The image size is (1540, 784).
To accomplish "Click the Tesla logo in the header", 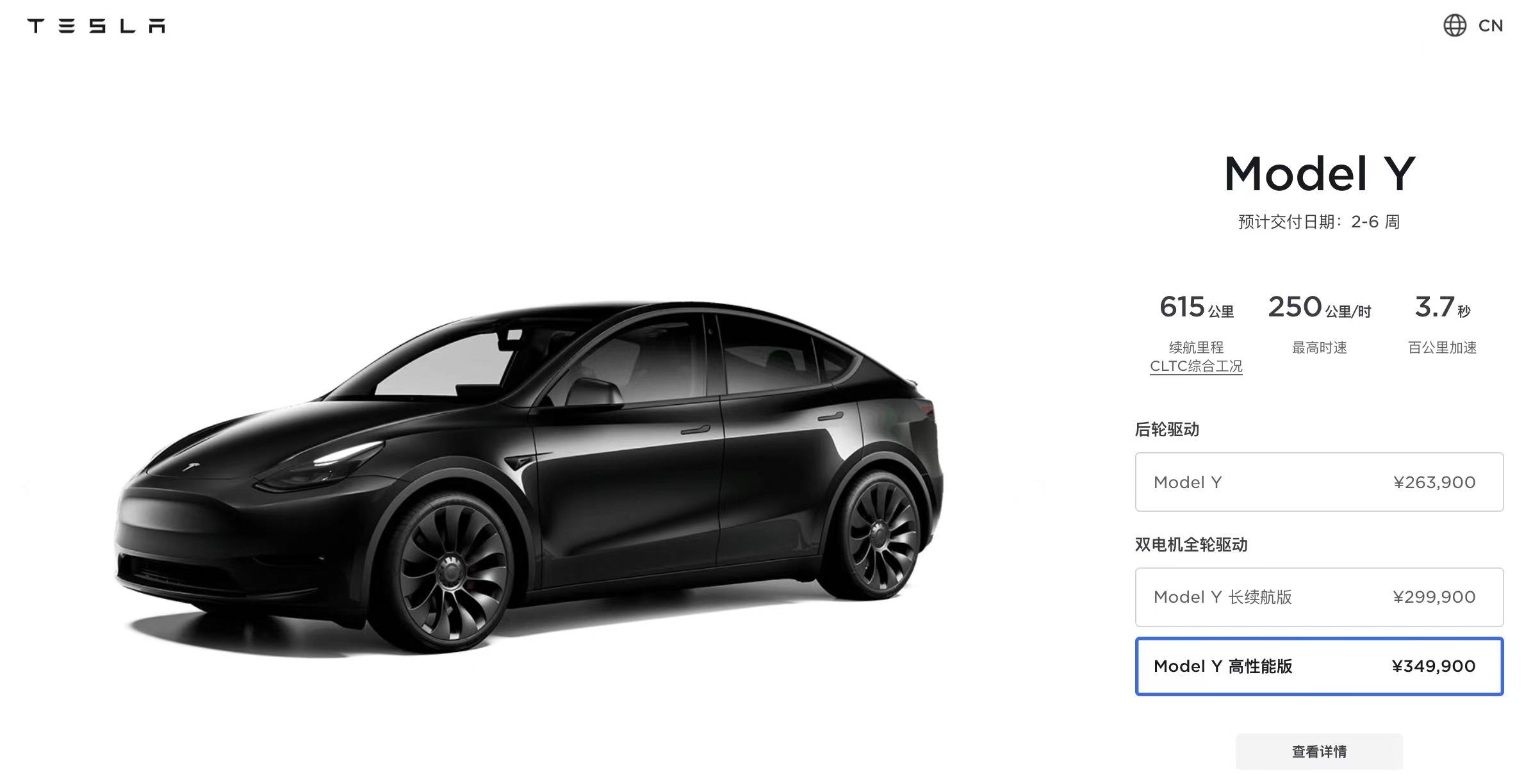I will (96, 26).
